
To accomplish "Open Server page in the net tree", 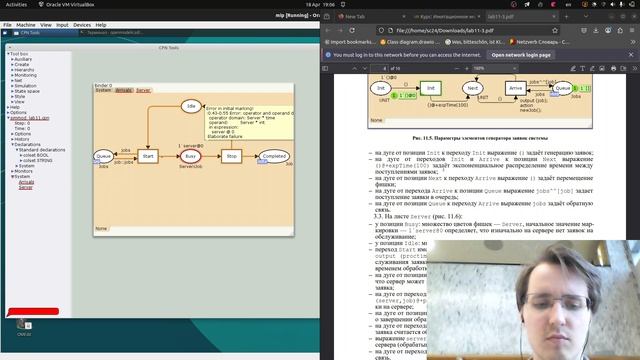I will tap(25, 187).
